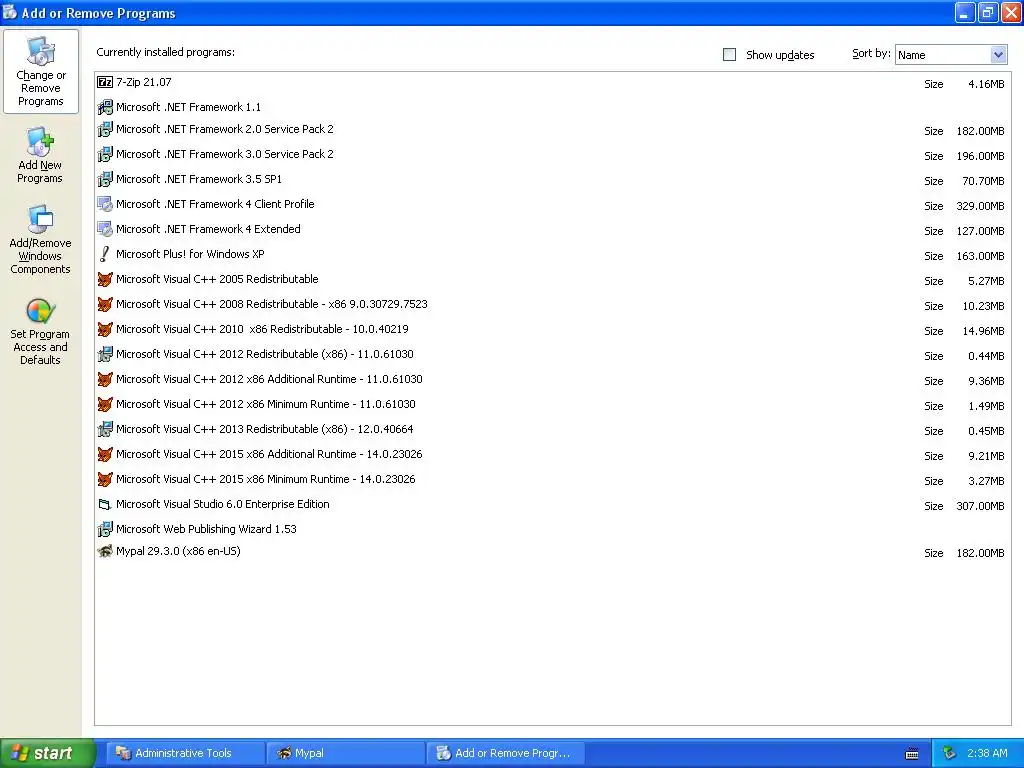Select Microsoft Web Publishing Wizard 1.53 text

tap(206, 529)
